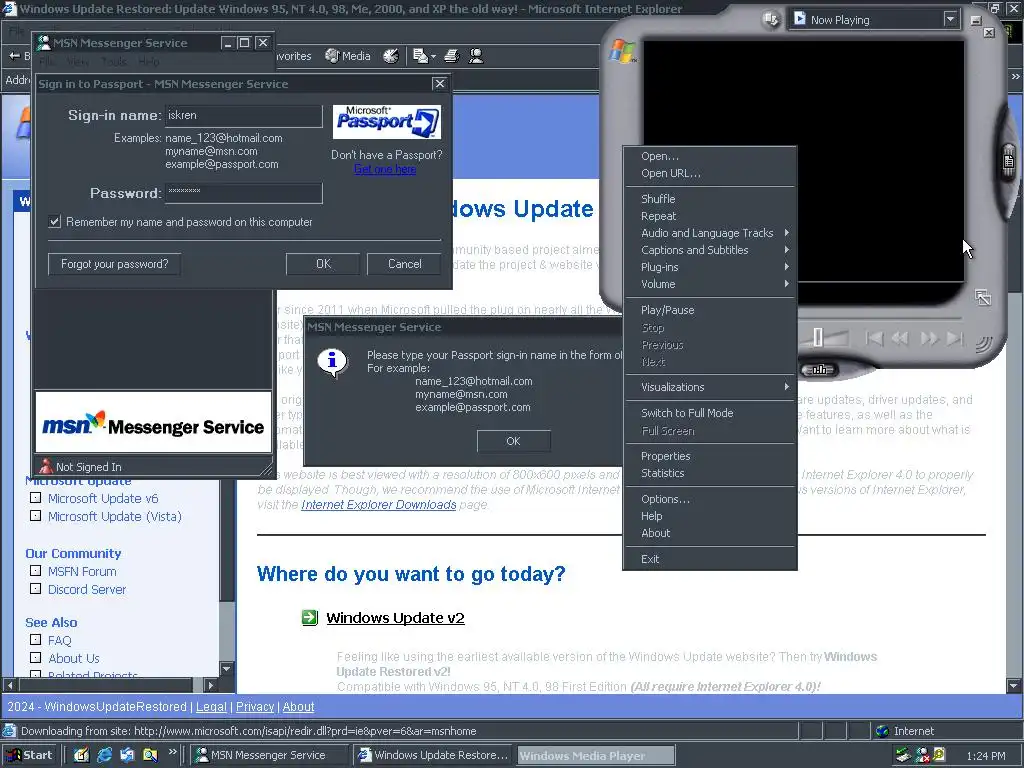Image resolution: width=1024 pixels, height=768 pixels.
Task: Expand the IE toolbar overflow chevron
Action: (1016, 76)
